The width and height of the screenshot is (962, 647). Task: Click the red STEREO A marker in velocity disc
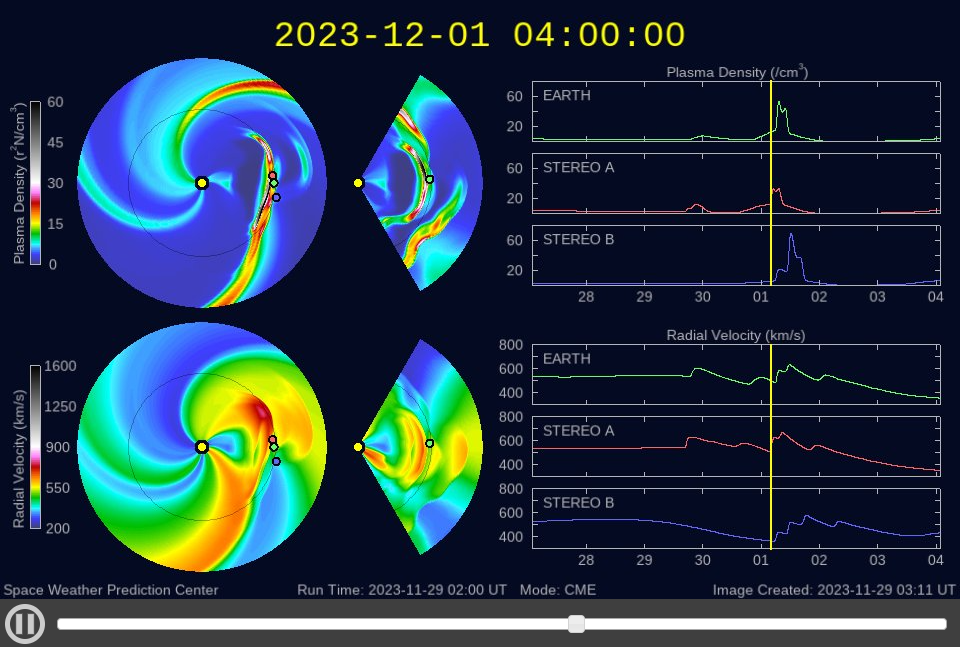pyautogui.click(x=272, y=440)
